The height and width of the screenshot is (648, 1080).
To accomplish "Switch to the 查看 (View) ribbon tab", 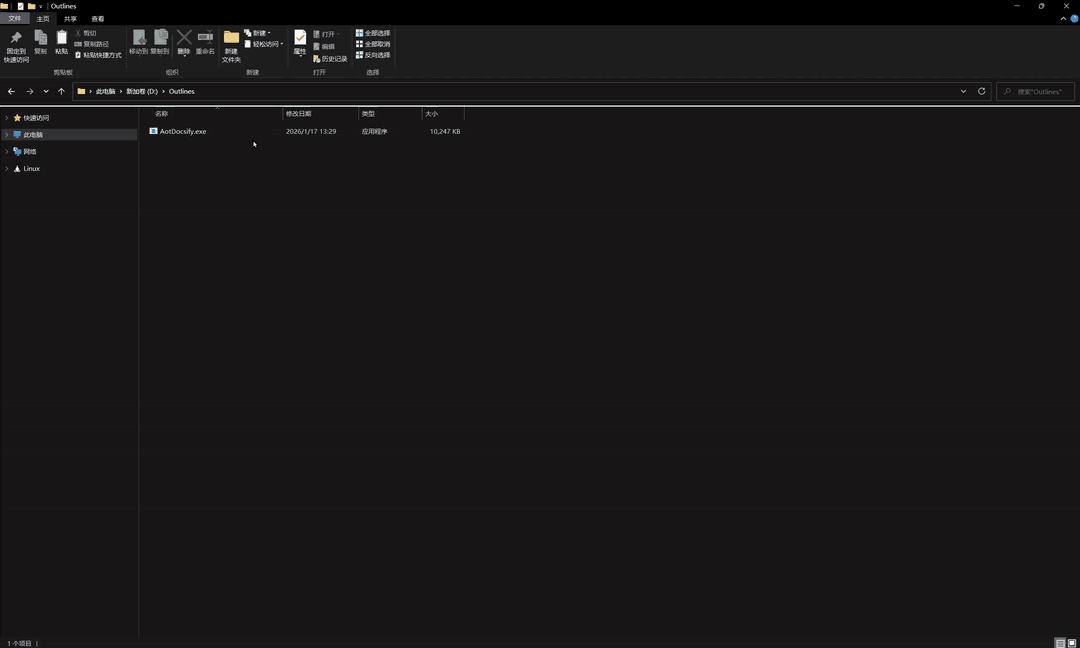I will [97, 19].
